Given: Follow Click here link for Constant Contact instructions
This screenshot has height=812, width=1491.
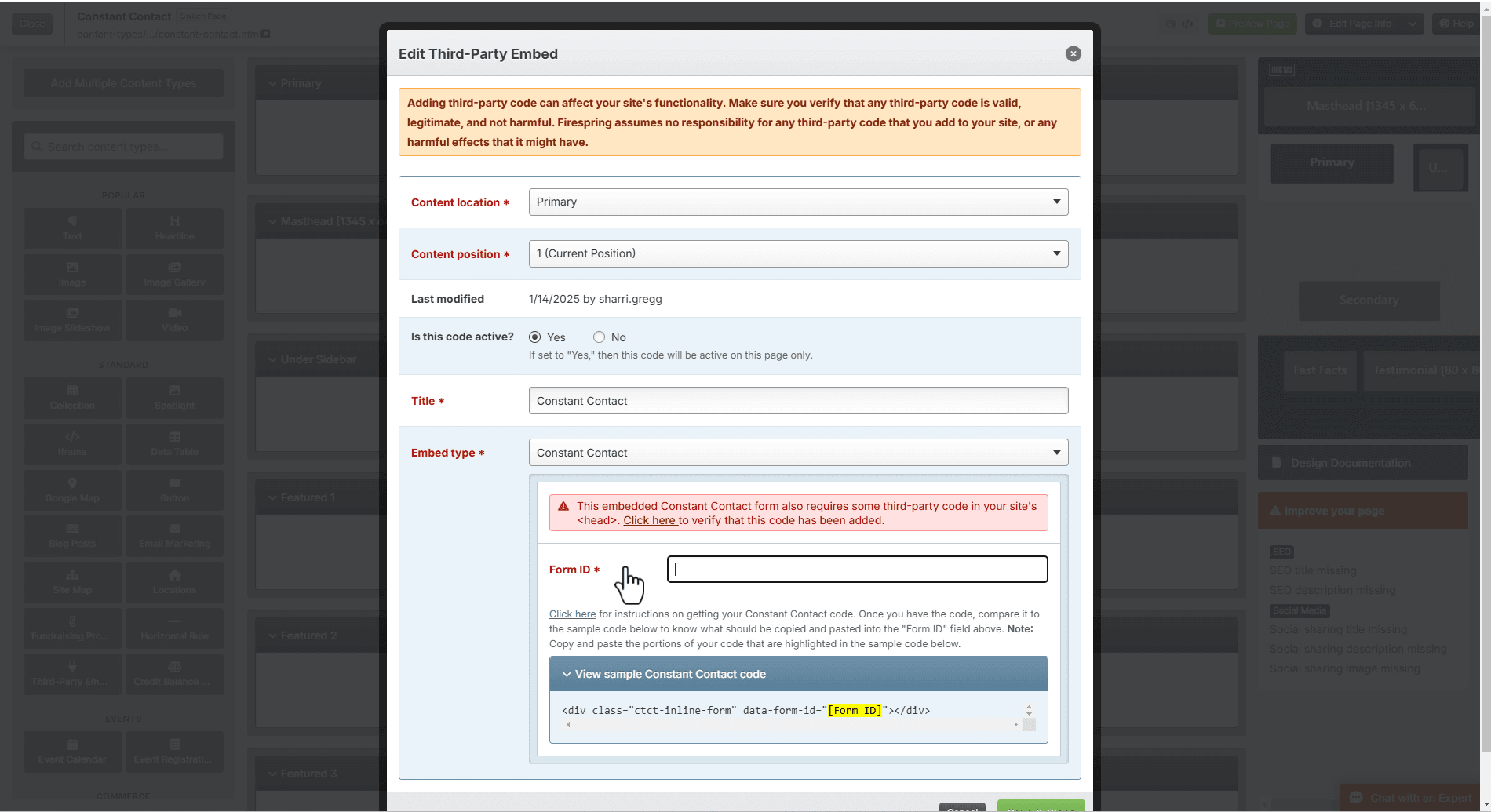Looking at the screenshot, I should [x=572, y=614].
